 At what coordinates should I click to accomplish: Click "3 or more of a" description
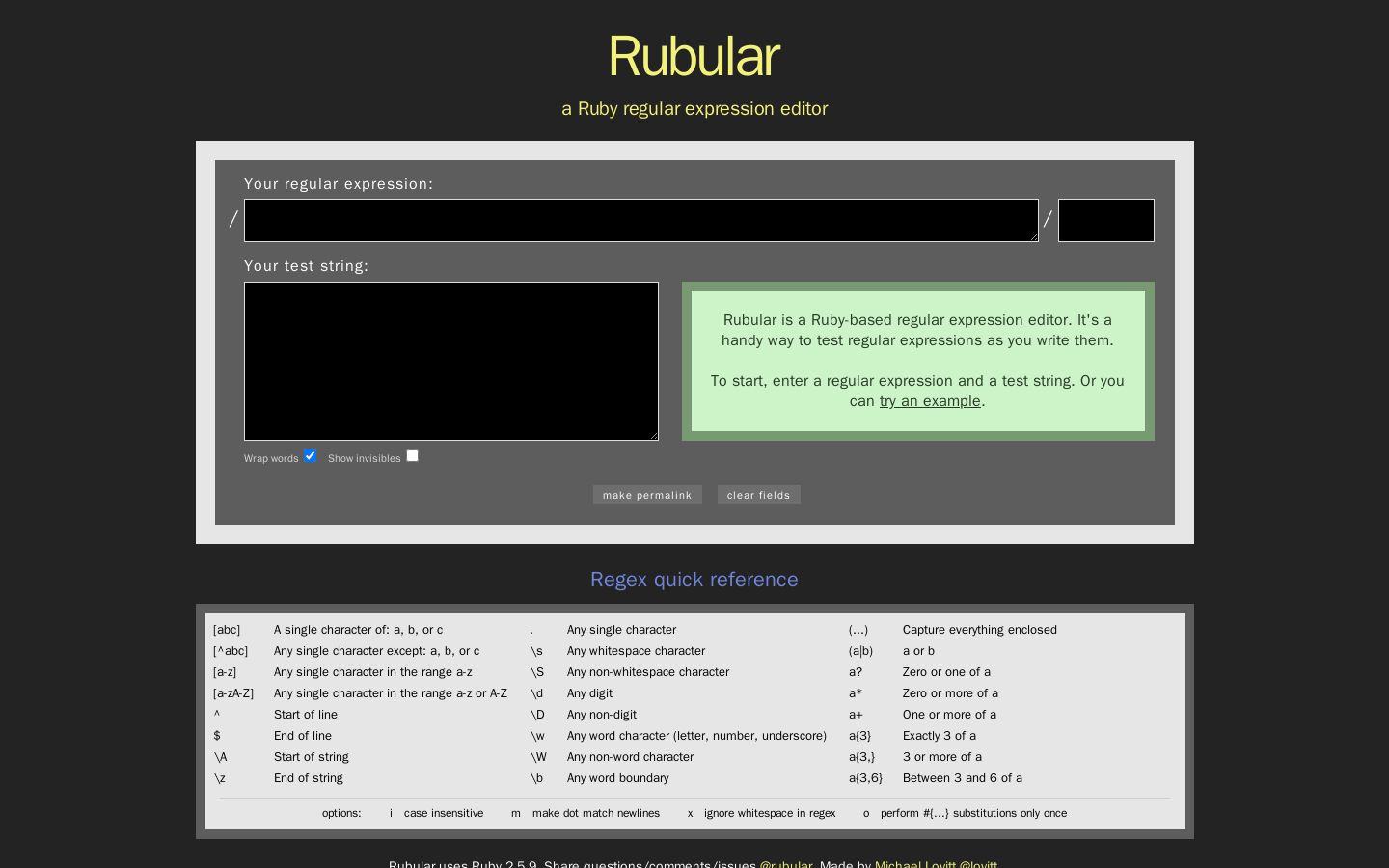942,757
